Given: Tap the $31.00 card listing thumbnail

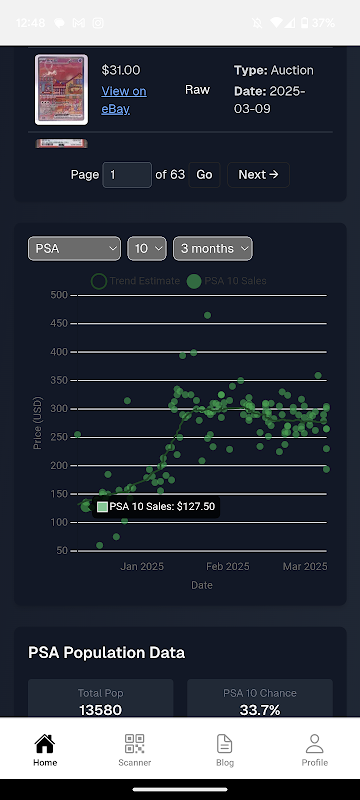Looking at the screenshot, I should pos(61,90).
